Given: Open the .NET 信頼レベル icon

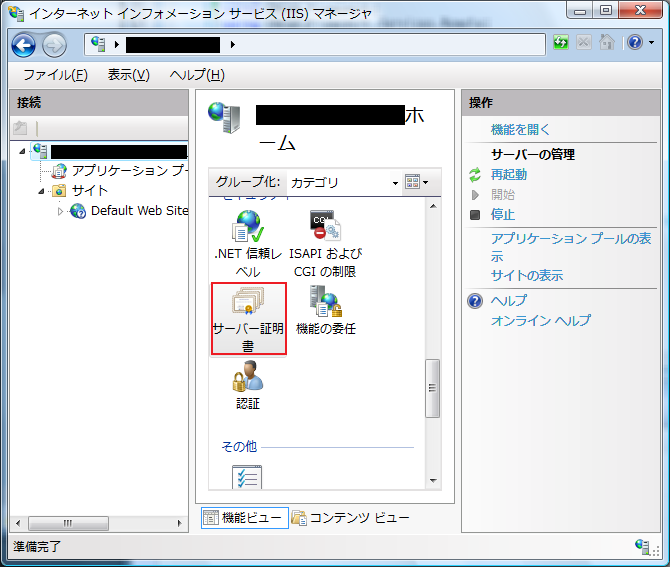Looking at the screenshot, I should pos(248,244).
